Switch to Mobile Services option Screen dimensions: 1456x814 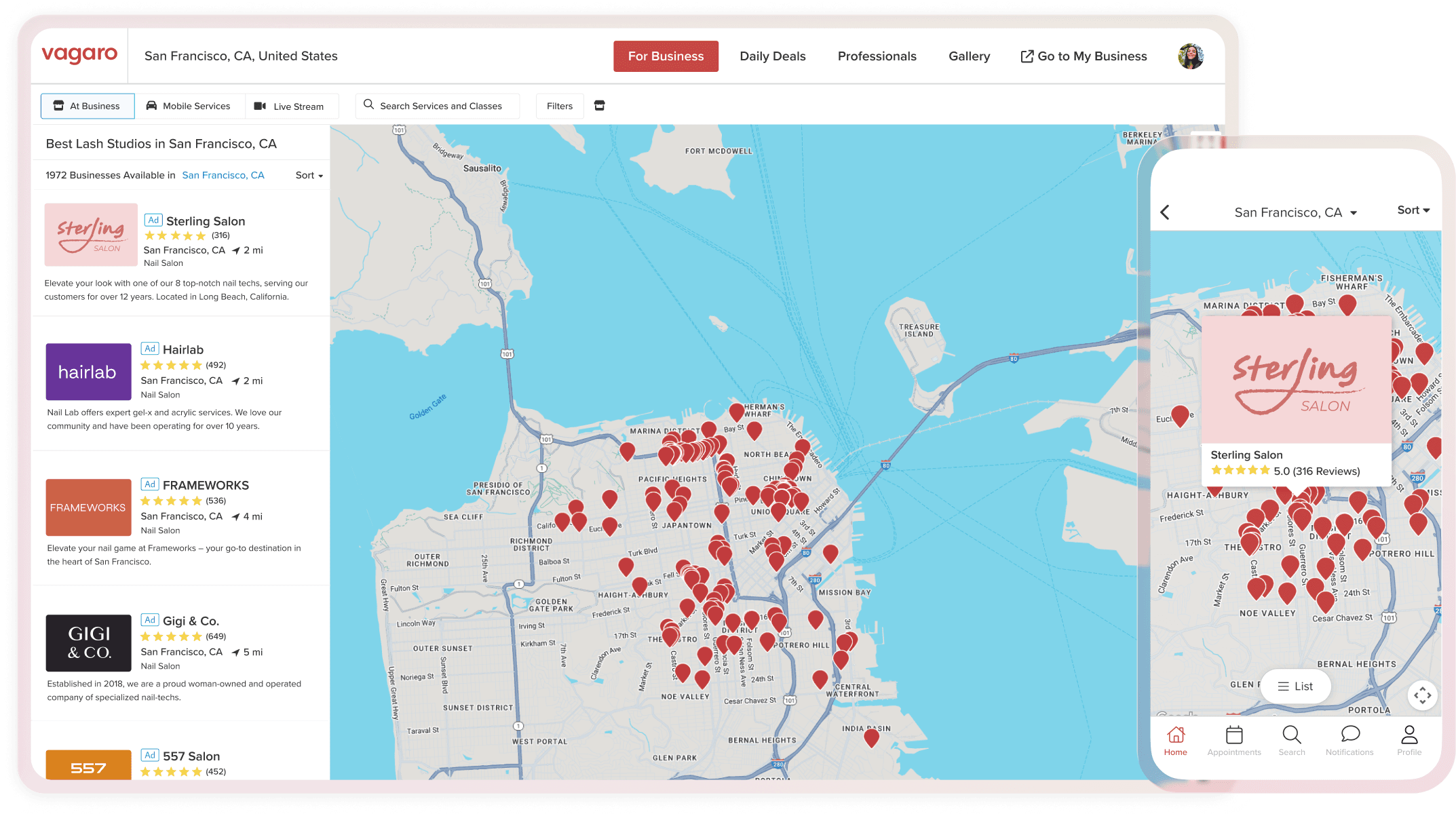coord(189,106)
